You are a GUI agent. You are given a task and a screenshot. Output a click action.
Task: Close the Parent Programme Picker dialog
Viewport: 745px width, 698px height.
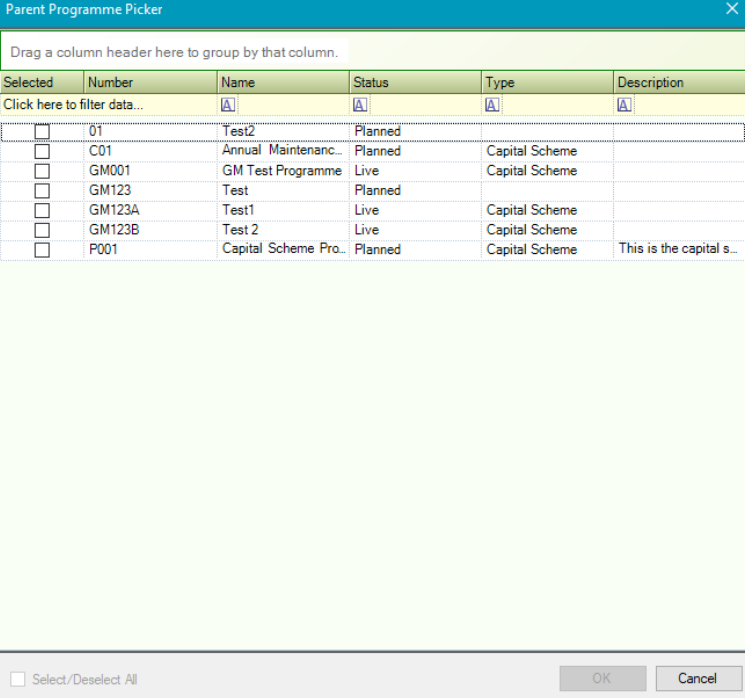coord(731,9)
